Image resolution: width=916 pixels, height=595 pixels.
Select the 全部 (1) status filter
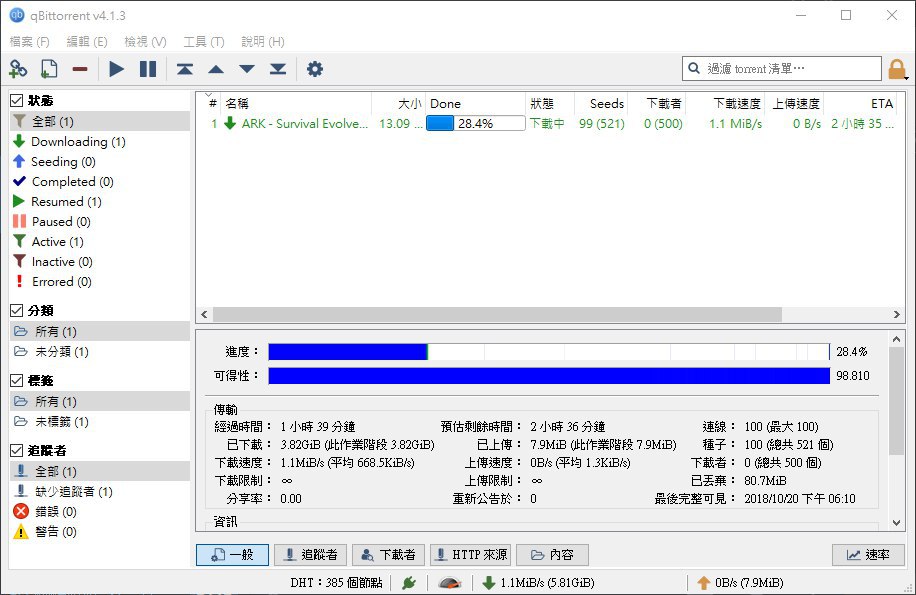(x=100, y=121)
